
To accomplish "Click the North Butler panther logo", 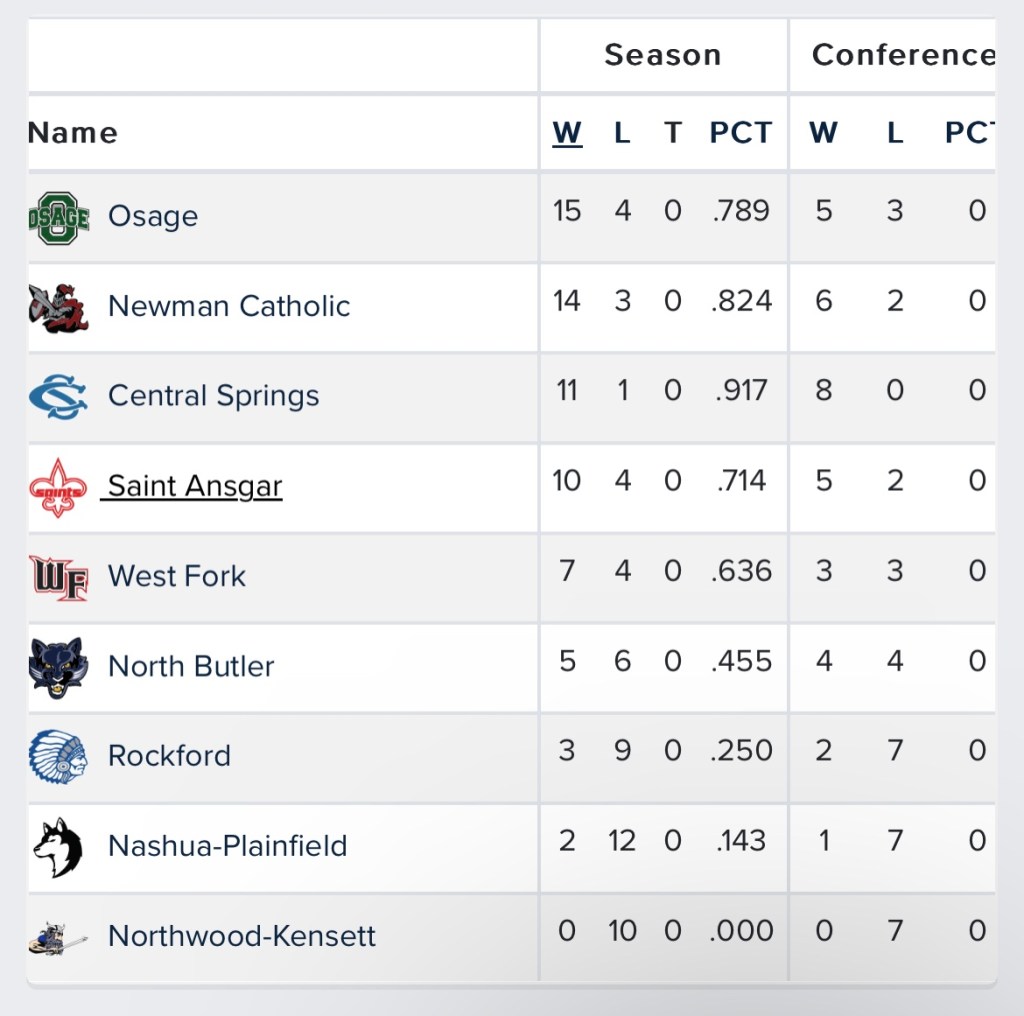I will [x=59, y=667].
